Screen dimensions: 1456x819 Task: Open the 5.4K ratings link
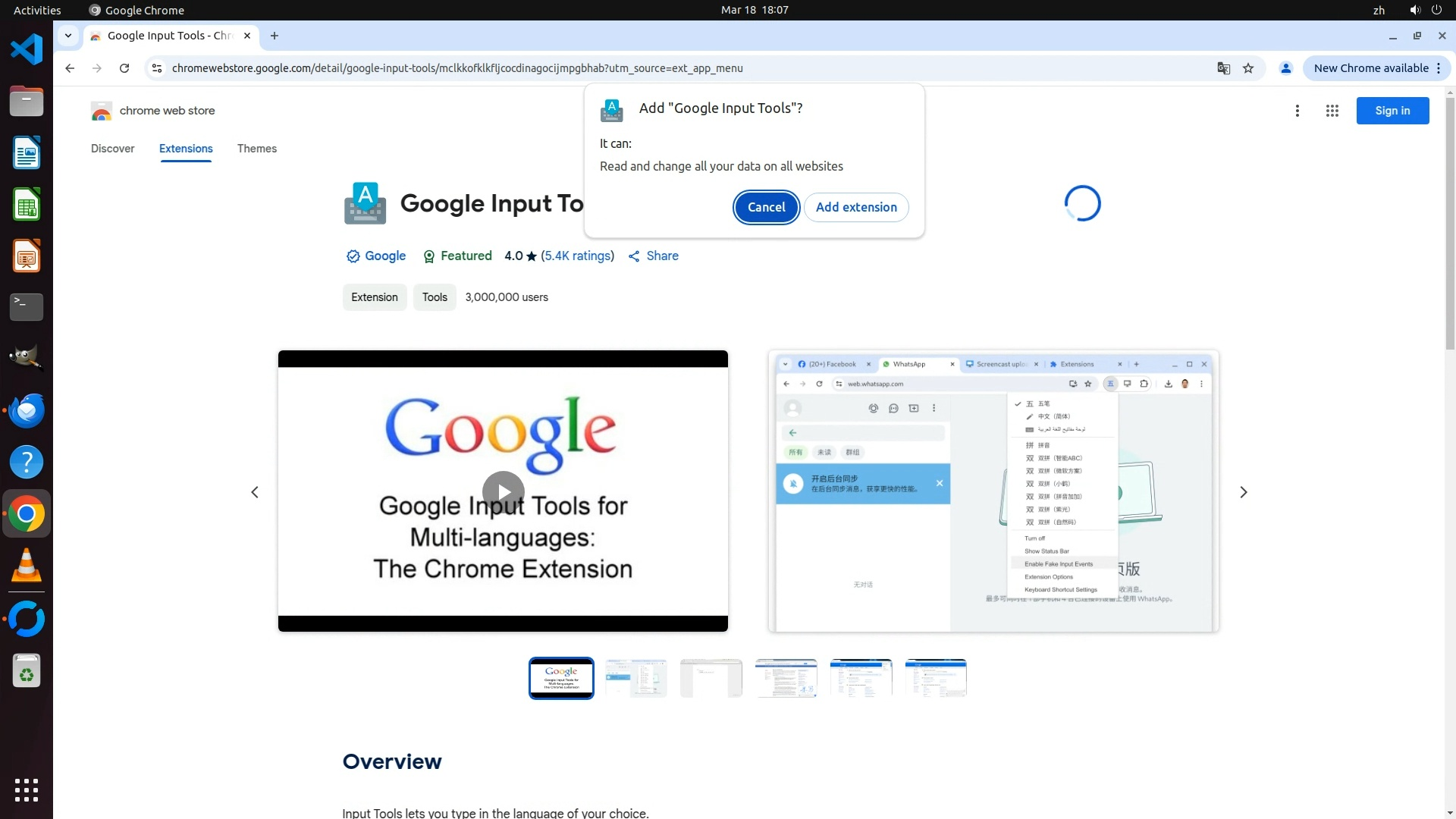coord(577,256)
